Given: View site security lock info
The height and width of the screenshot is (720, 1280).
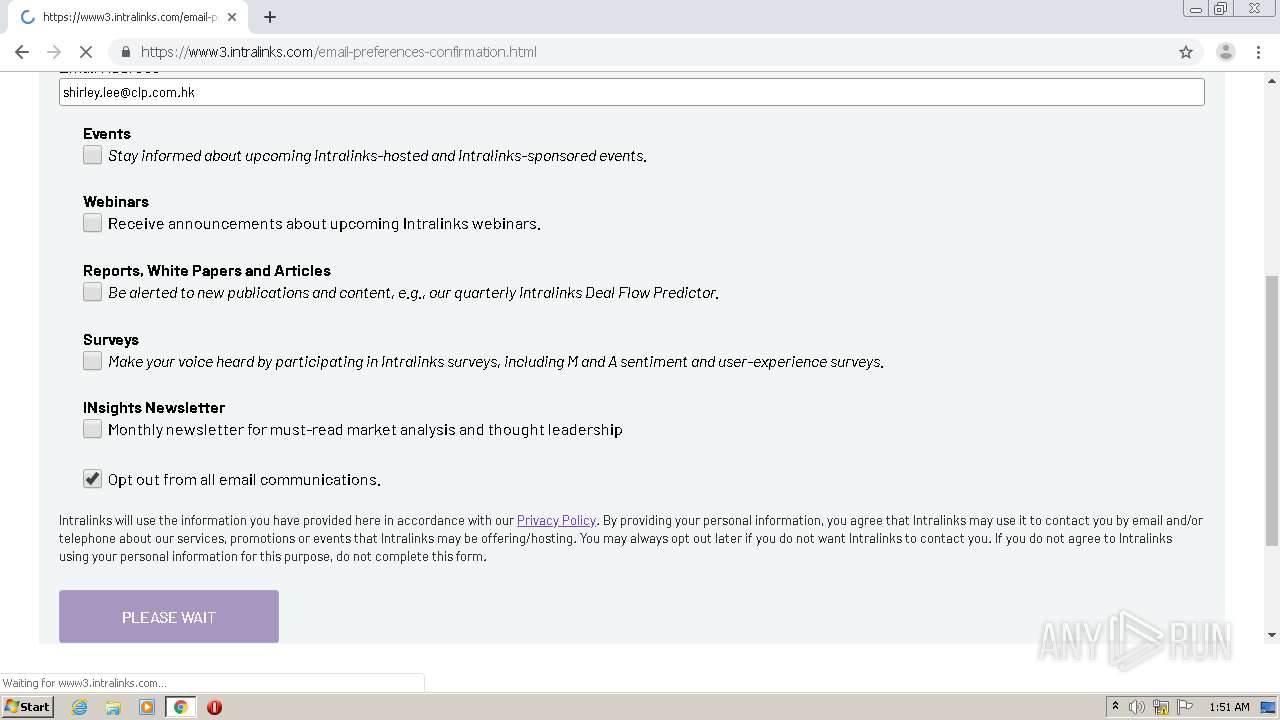Looking at the screenshot, I should (126, 52).
